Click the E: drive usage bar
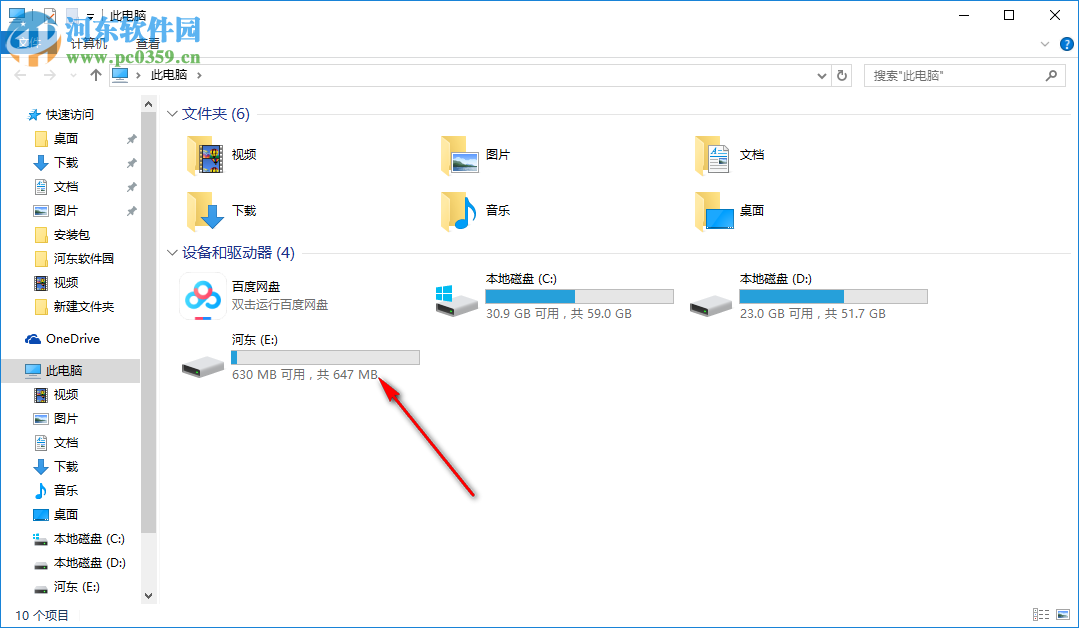The height and width of the screenshot is (628, 1079). point(325,358)
